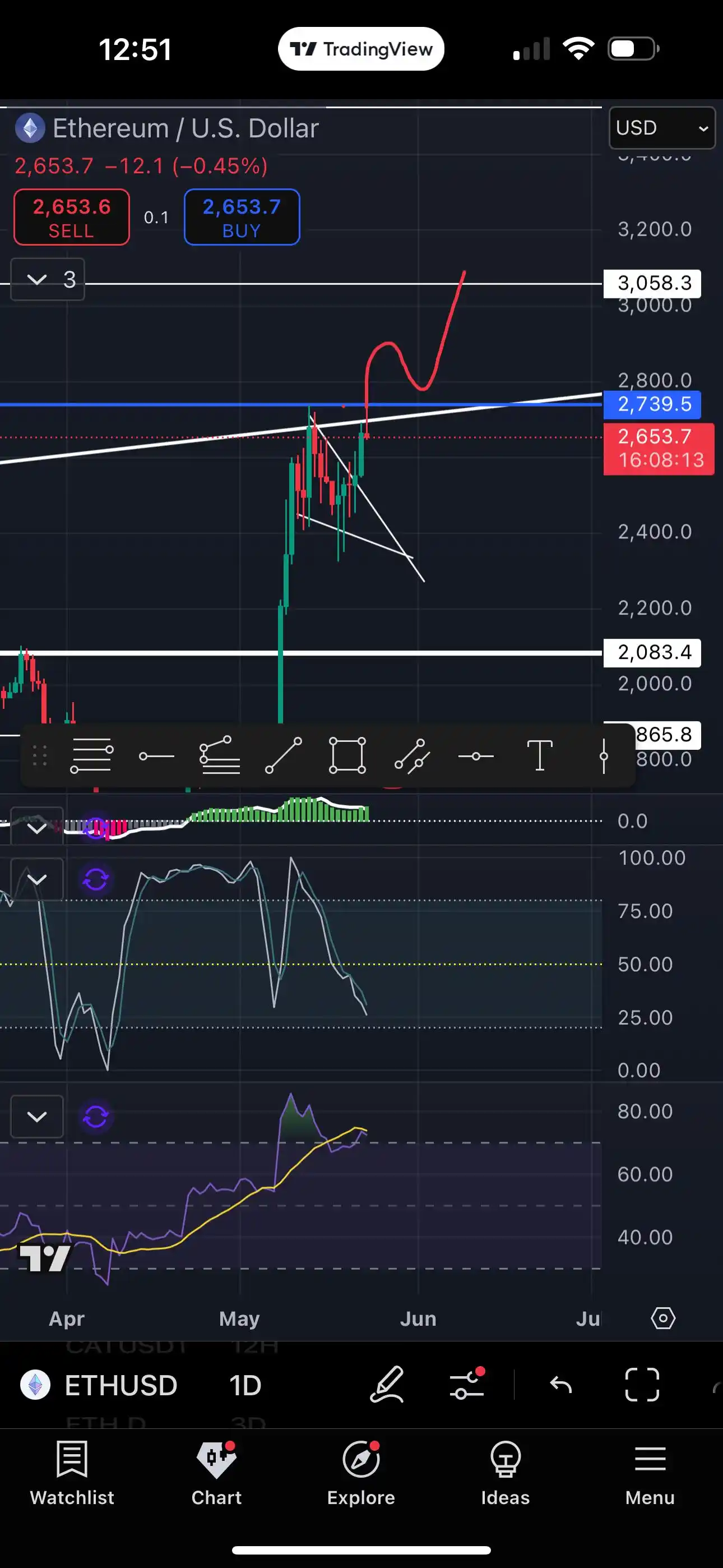The width and height of the screenshot is (723, 1568).
Task: Tap the 3,058.3 horizontal line price label
Action: click(x=652, y=283)
